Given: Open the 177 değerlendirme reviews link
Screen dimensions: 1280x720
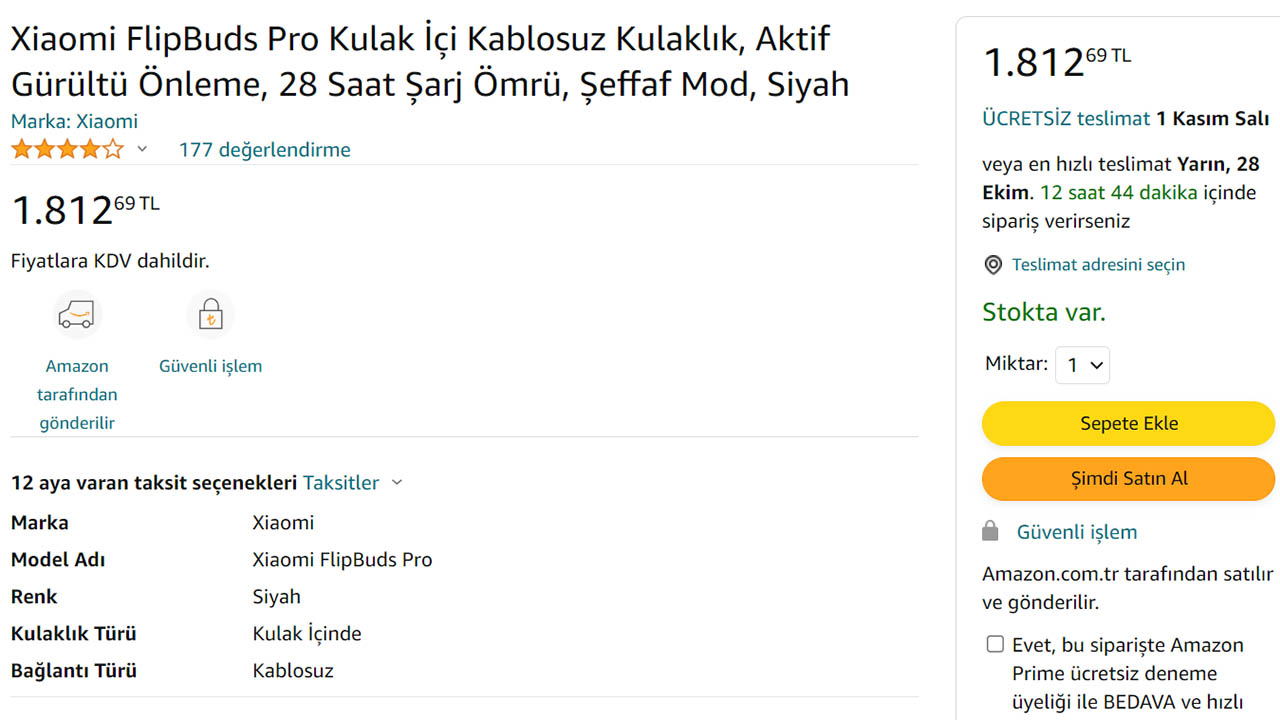Looking at the screenshot, I should (264, 150).
